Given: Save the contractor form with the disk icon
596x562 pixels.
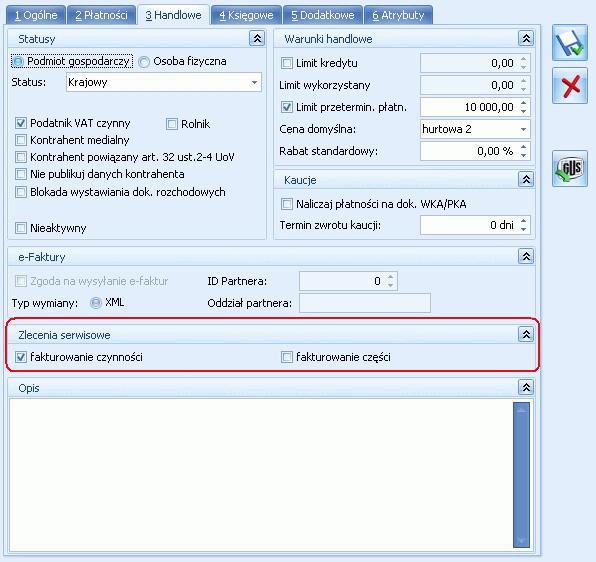Looking at the screenshot, I should click(x=570, y=43).
